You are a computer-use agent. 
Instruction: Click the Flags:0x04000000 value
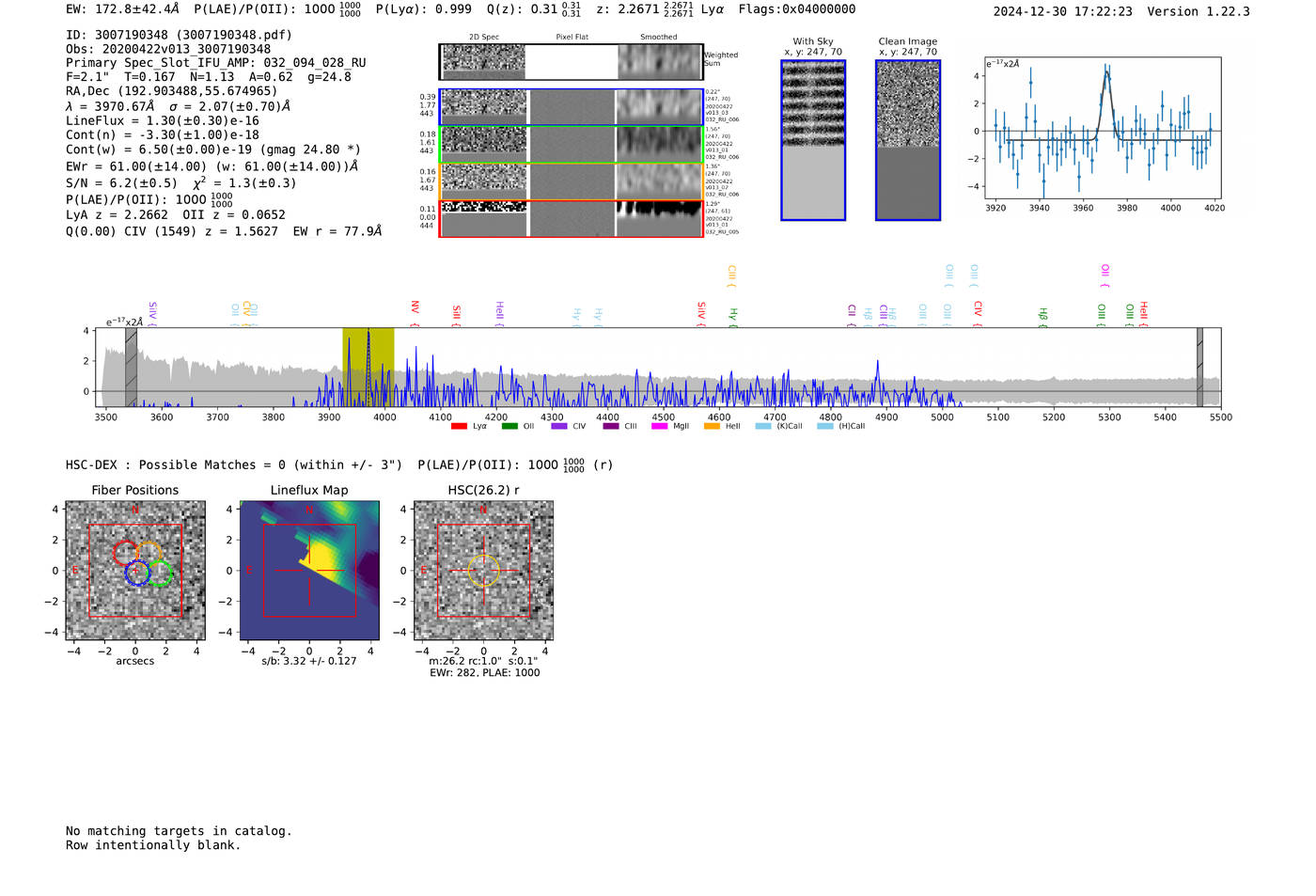(797, 9)
